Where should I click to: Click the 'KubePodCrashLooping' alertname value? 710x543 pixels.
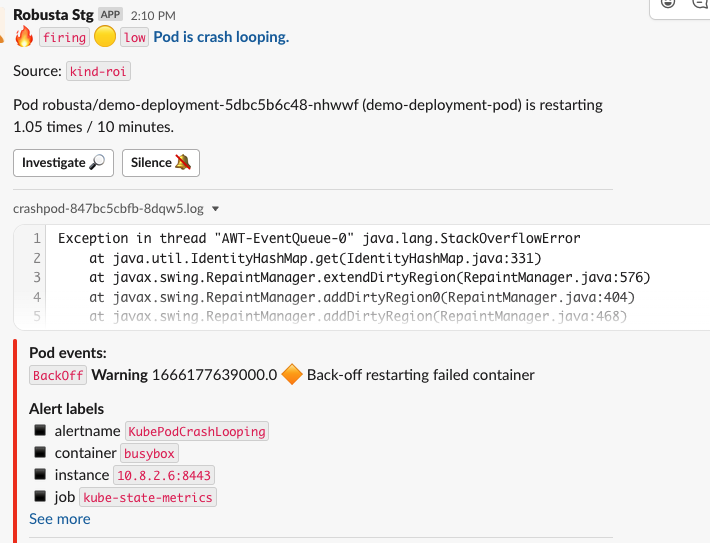[197, 431]
